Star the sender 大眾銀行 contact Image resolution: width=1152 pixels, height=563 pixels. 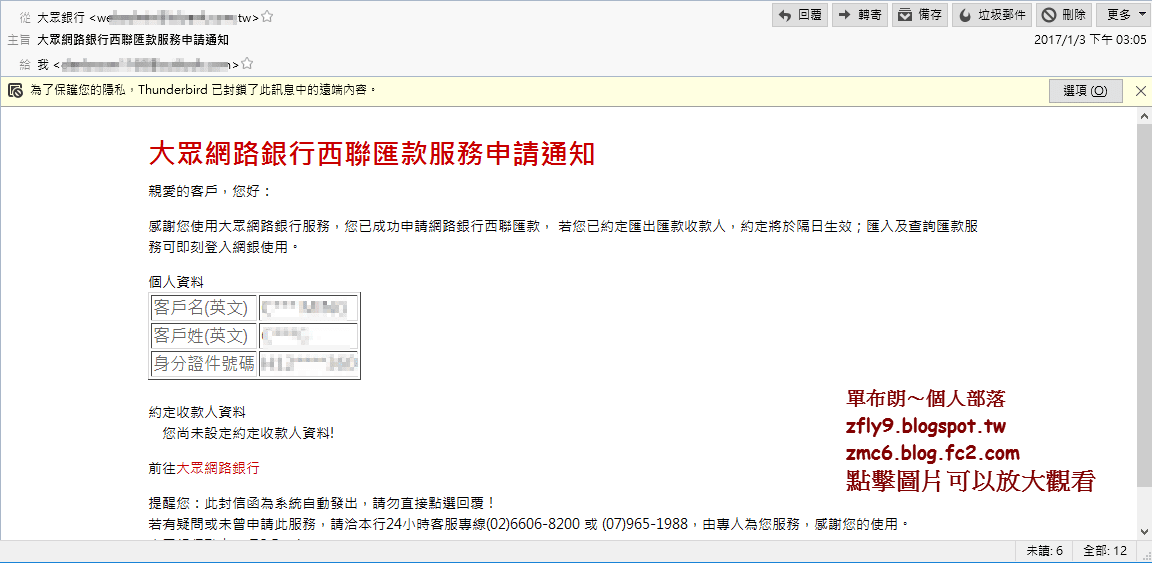coord(268,16)
